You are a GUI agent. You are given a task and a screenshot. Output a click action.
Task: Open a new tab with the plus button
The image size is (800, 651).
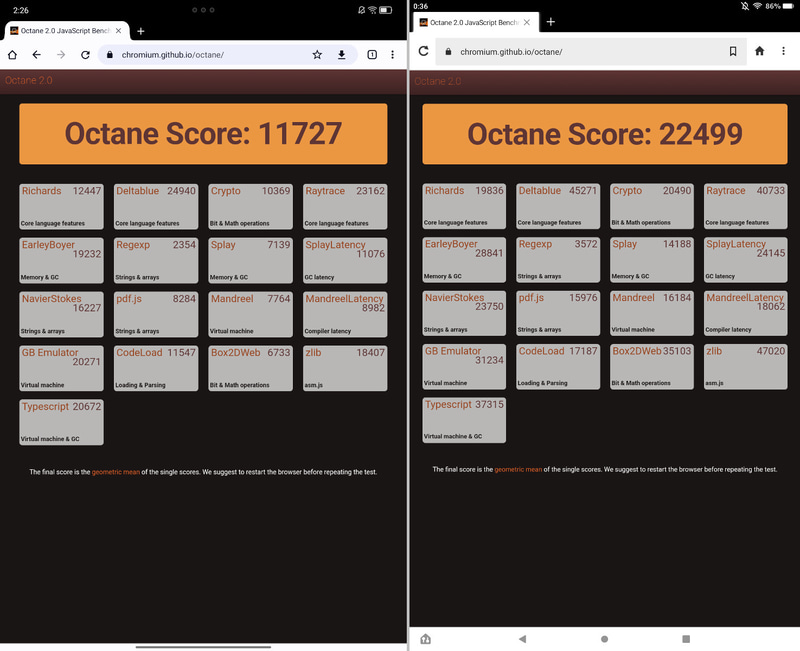coord(140,30)
